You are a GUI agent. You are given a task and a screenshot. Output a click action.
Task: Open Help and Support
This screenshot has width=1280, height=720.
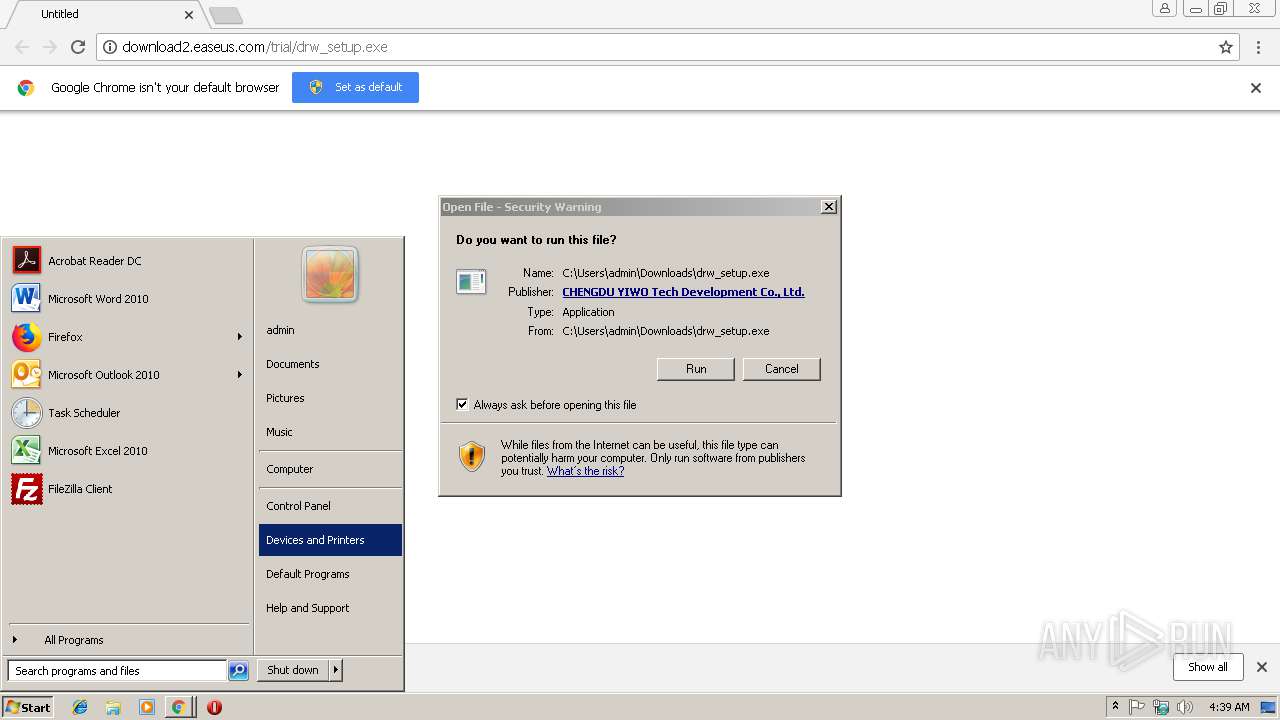(330, 608)
